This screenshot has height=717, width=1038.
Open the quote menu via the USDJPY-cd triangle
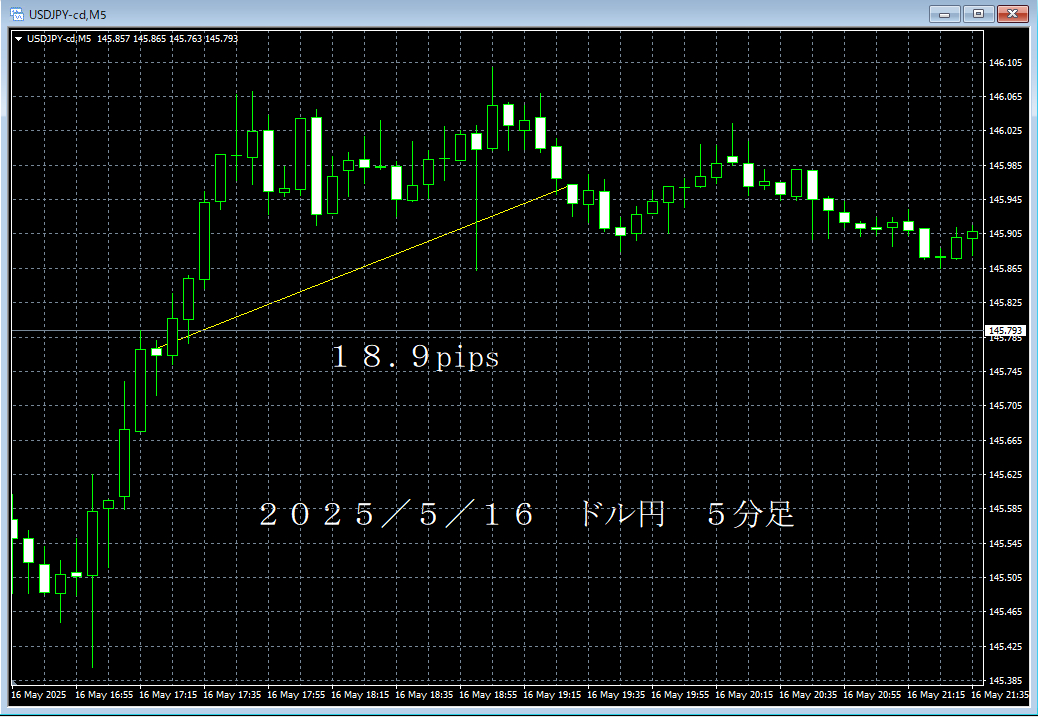coord(18,38)
